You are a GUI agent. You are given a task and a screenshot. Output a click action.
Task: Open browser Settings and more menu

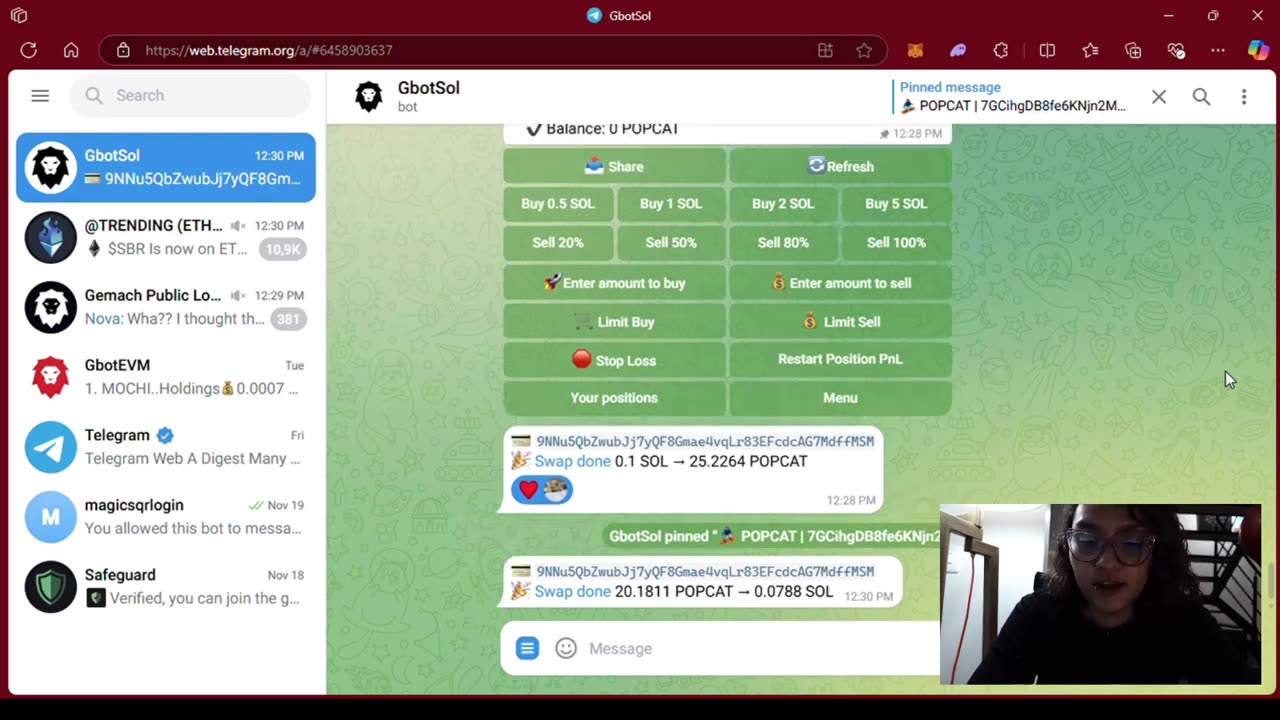(1217, 50)
